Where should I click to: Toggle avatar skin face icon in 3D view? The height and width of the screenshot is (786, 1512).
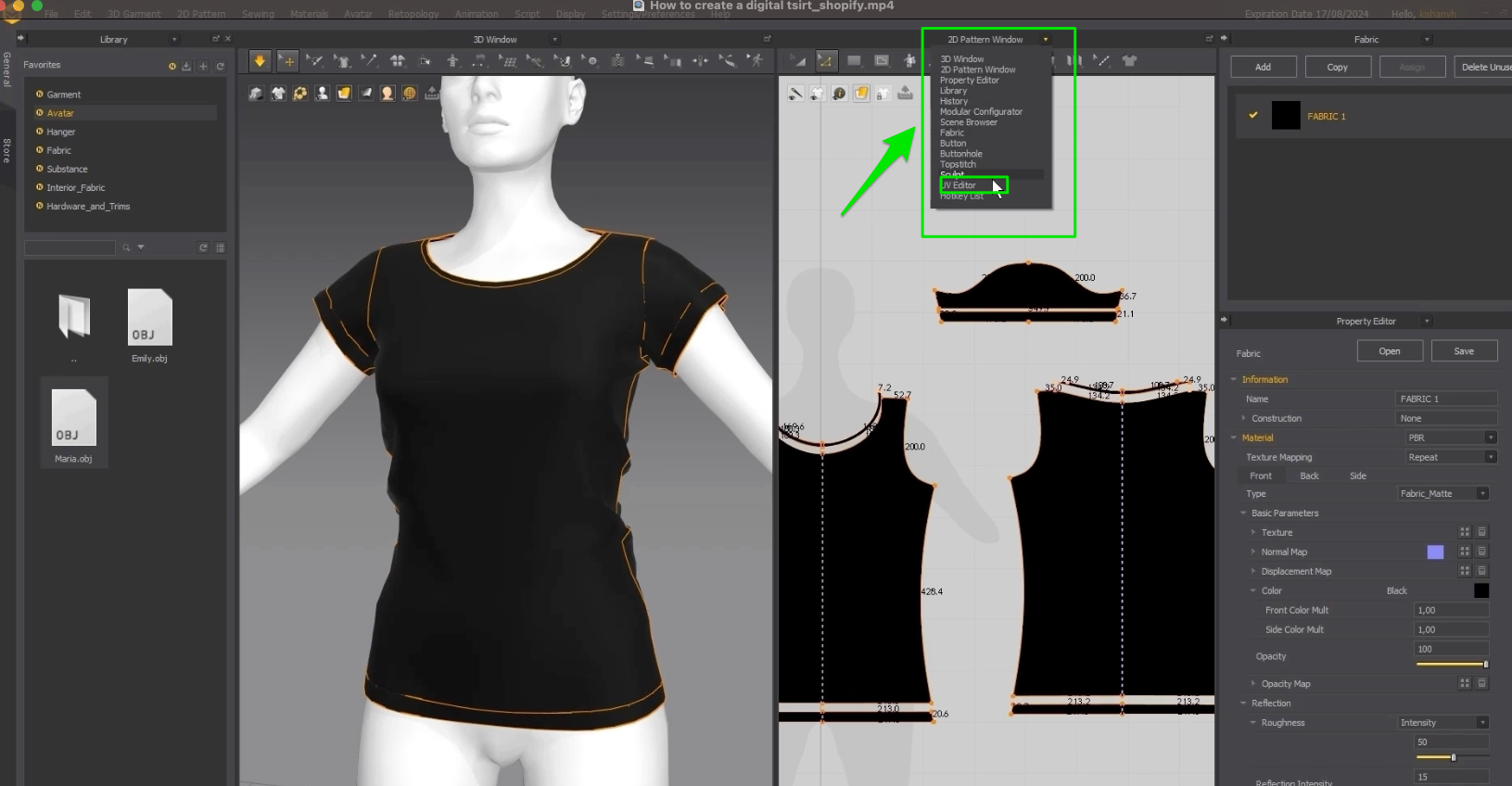(388, 94)
